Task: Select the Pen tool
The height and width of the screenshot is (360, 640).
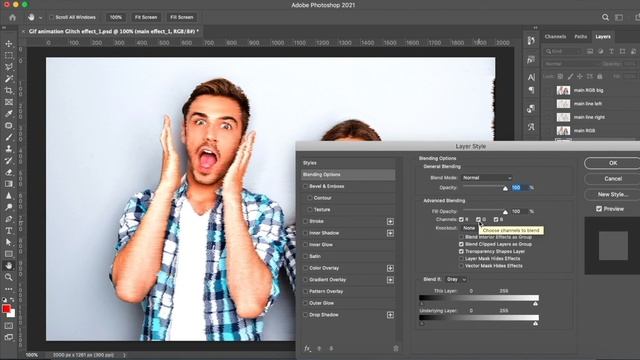Action: coord(9,219)
